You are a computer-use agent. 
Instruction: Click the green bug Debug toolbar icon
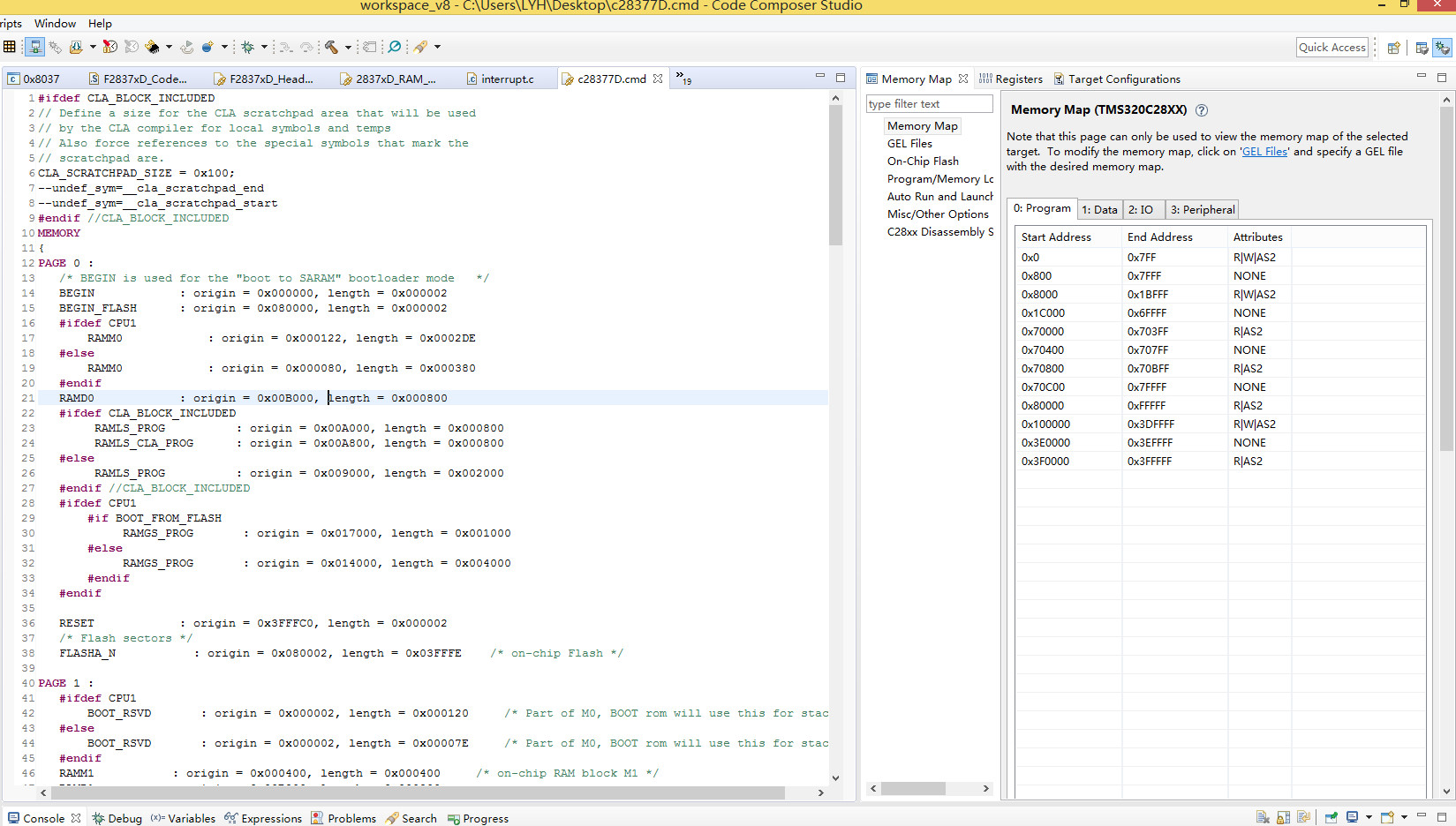[247, 47]
